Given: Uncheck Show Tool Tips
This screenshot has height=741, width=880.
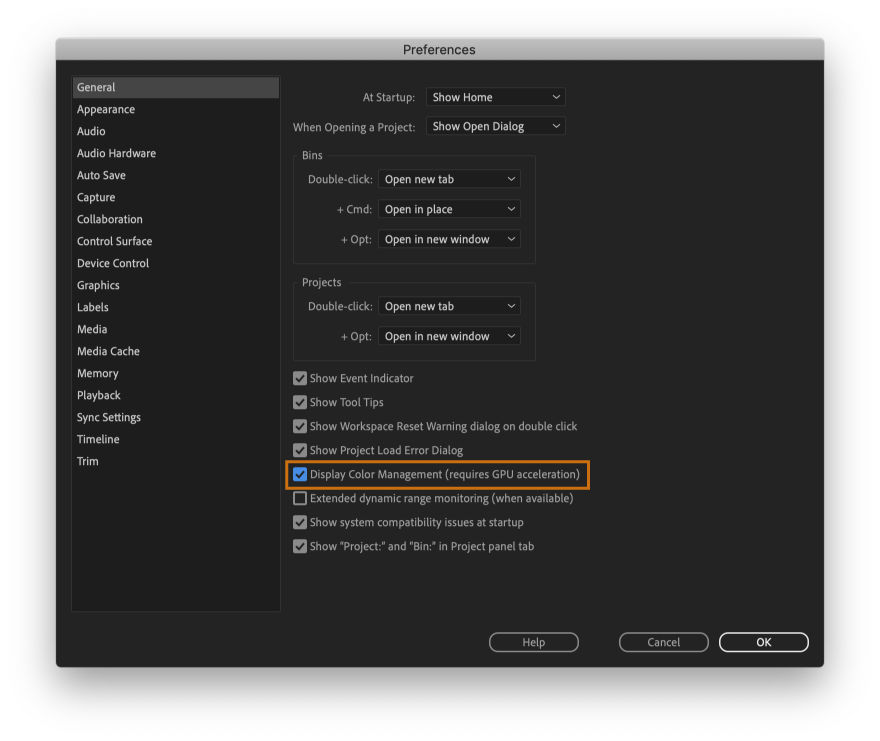Looking at the screenshot, I should [300, 402].
